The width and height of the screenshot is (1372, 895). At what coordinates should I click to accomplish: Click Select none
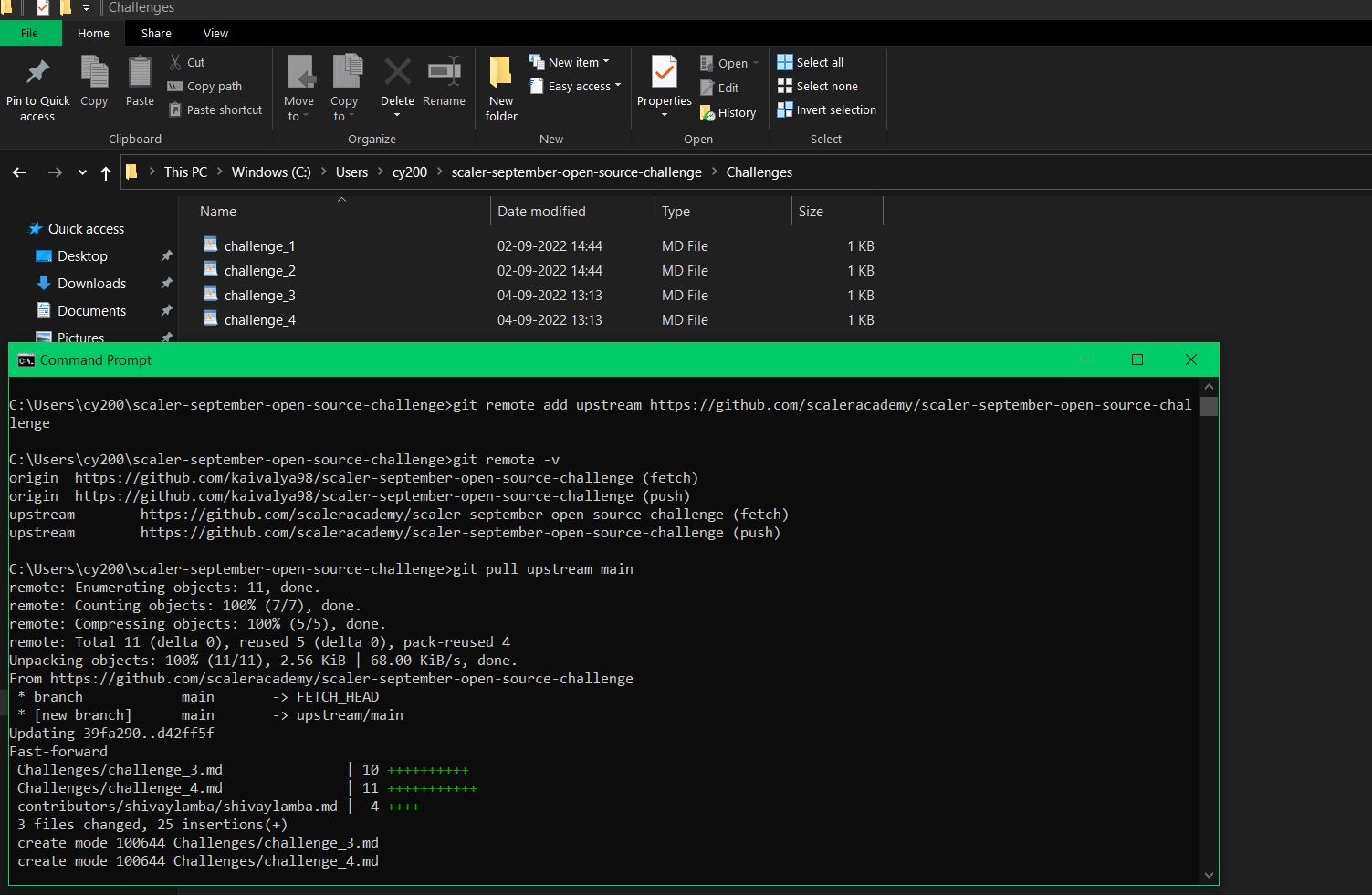pyautogui.click(x=817, y=86)
